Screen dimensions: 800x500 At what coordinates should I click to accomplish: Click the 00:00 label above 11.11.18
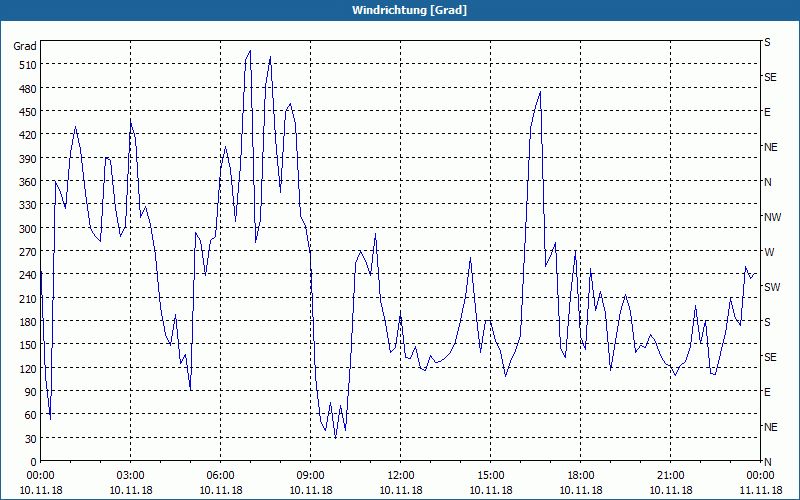(x=760, y=476)
